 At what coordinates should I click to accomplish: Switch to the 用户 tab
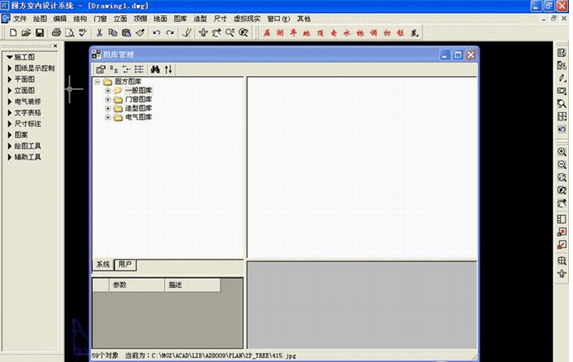pyautogui.click(x=125, y=264)
